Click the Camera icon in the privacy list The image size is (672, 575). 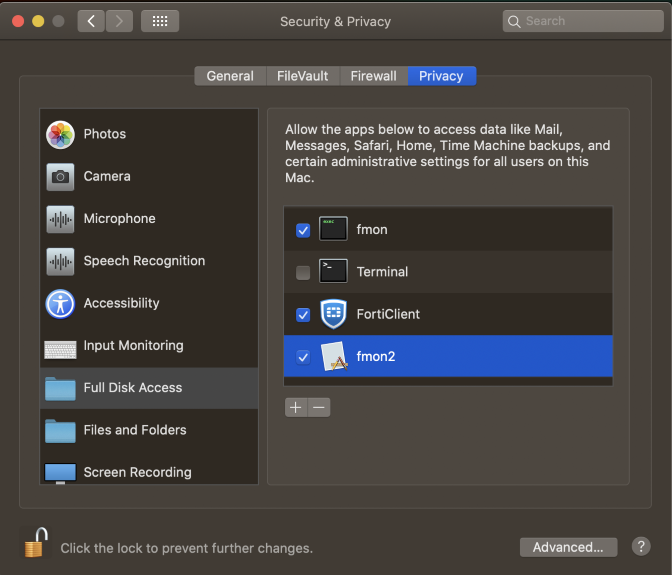(x=60, y=177)
